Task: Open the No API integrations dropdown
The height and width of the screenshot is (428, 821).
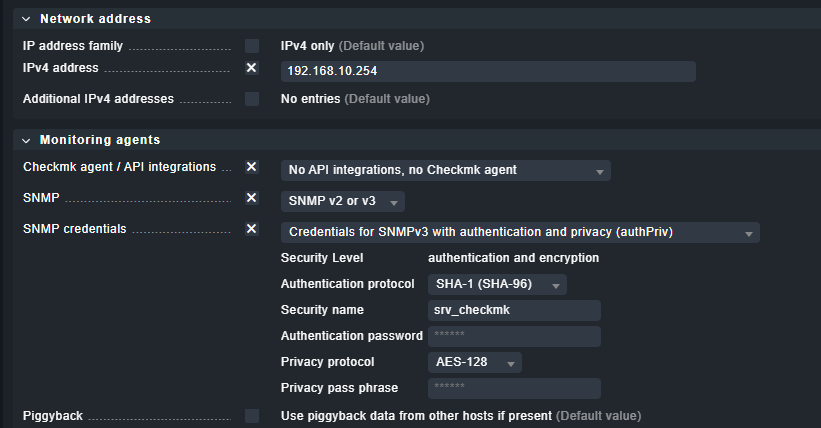Action: (x=445, y=170)
